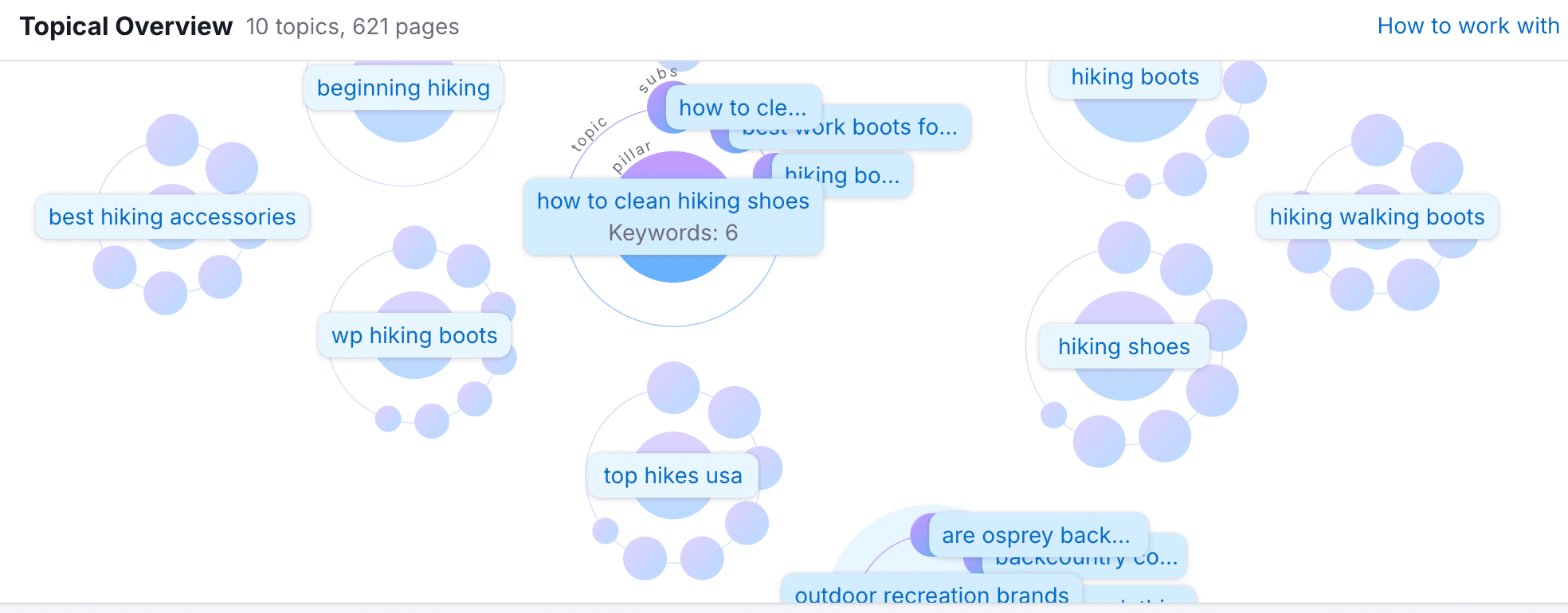
Task: Click the 'Topical Overview' heading
Action: click(x=126, y=26)
